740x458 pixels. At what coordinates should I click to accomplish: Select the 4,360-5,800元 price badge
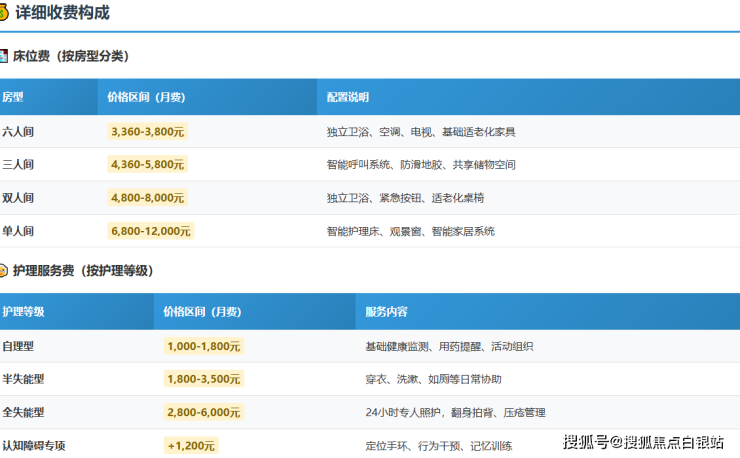(148, 164)
